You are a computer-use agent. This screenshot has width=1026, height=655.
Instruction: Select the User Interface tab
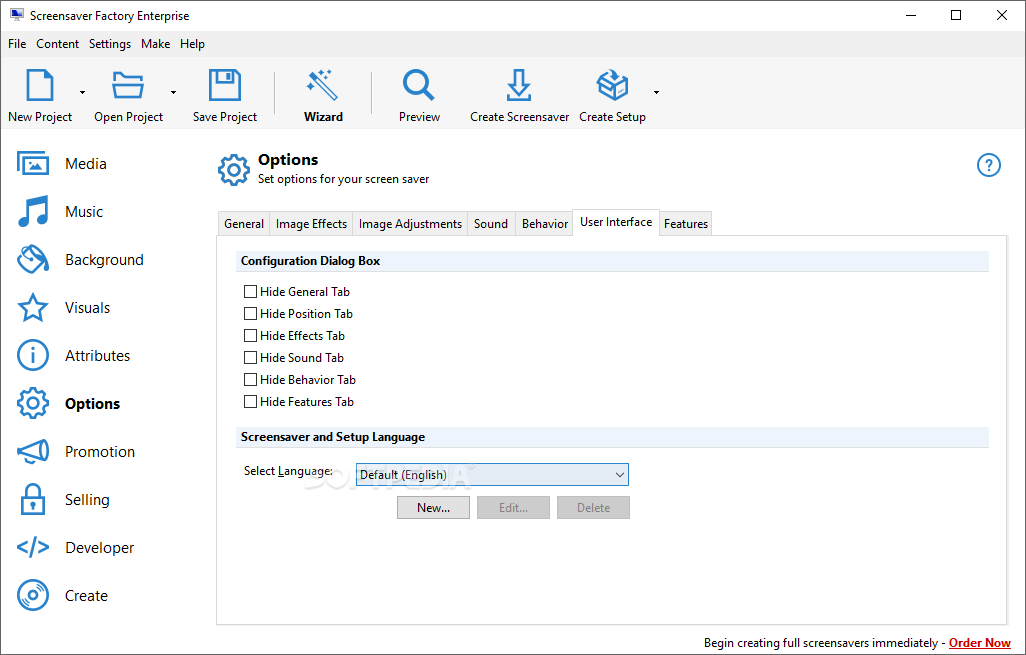pos(616,222)
